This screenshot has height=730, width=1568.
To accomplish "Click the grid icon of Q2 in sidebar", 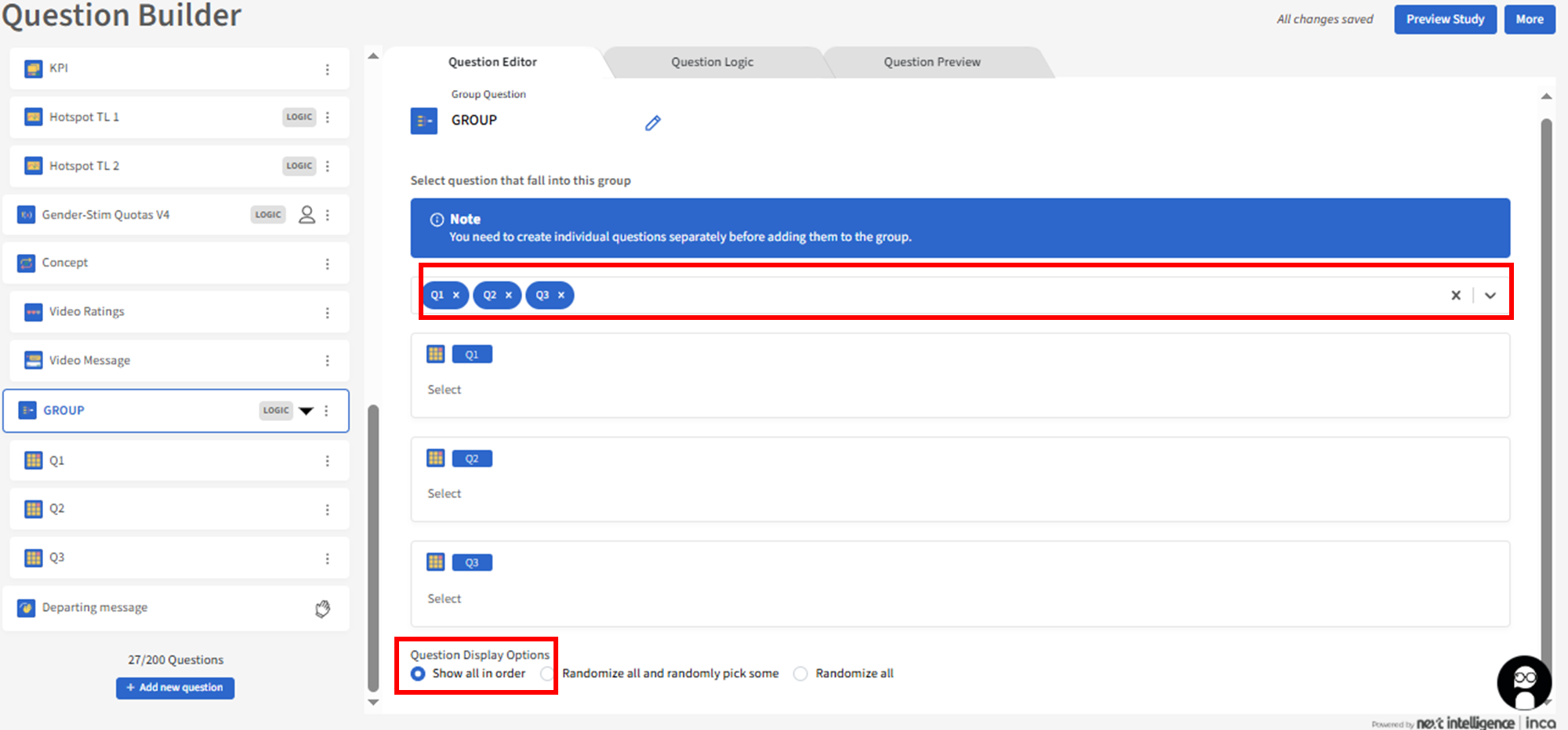I will (x=34, y=509).
